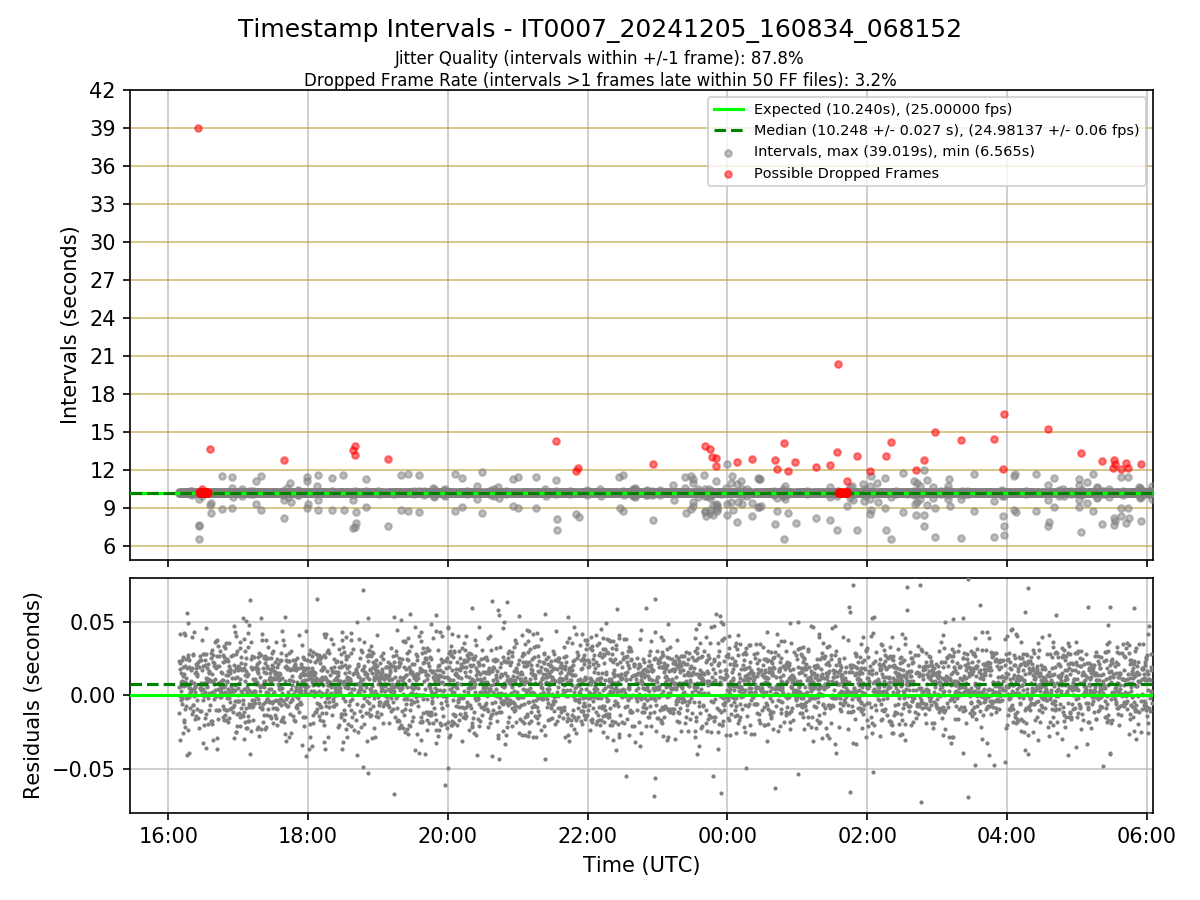The height and width of the screenshot is (900, 1200).
Task: Click legend entry 'Possible Dropped Frames'
Action: [x=846, y=173]
